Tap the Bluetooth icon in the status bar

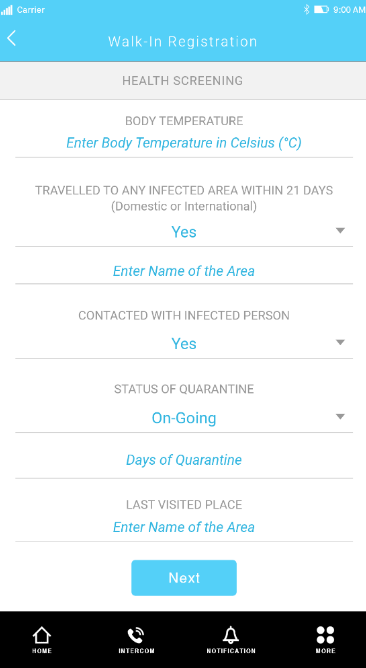306,9
